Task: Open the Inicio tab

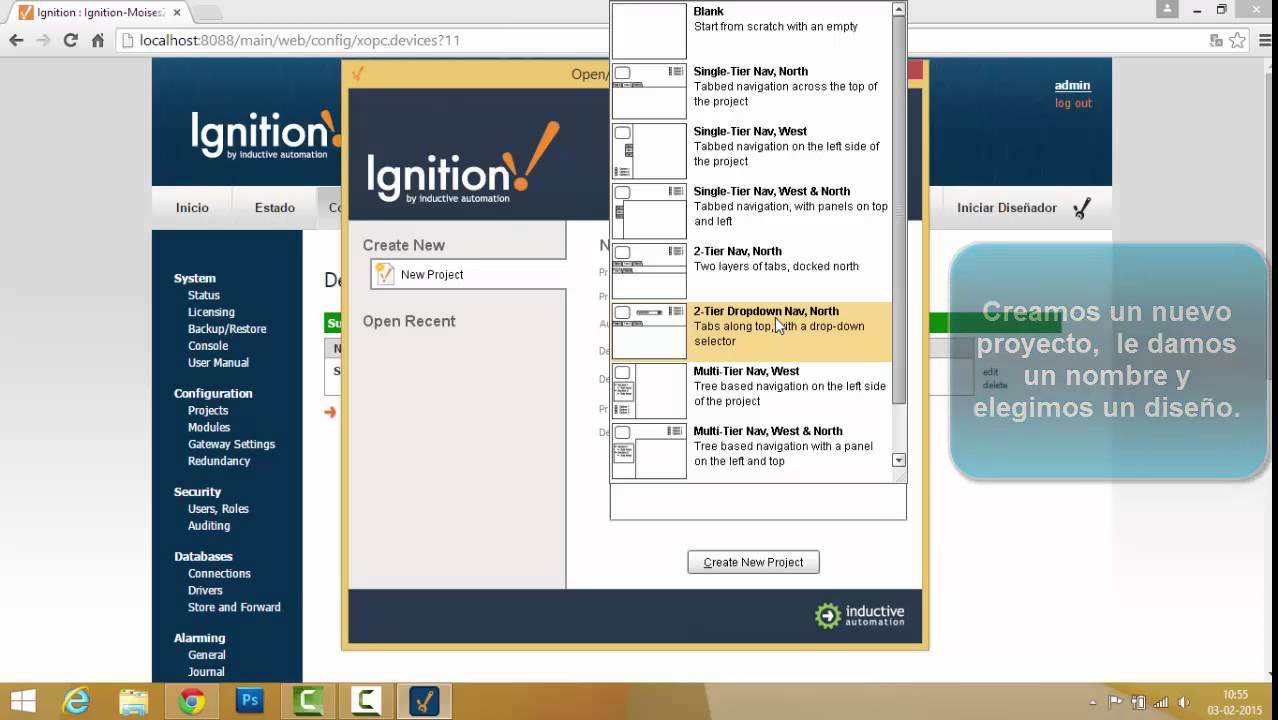Action: tap(192, 208)
